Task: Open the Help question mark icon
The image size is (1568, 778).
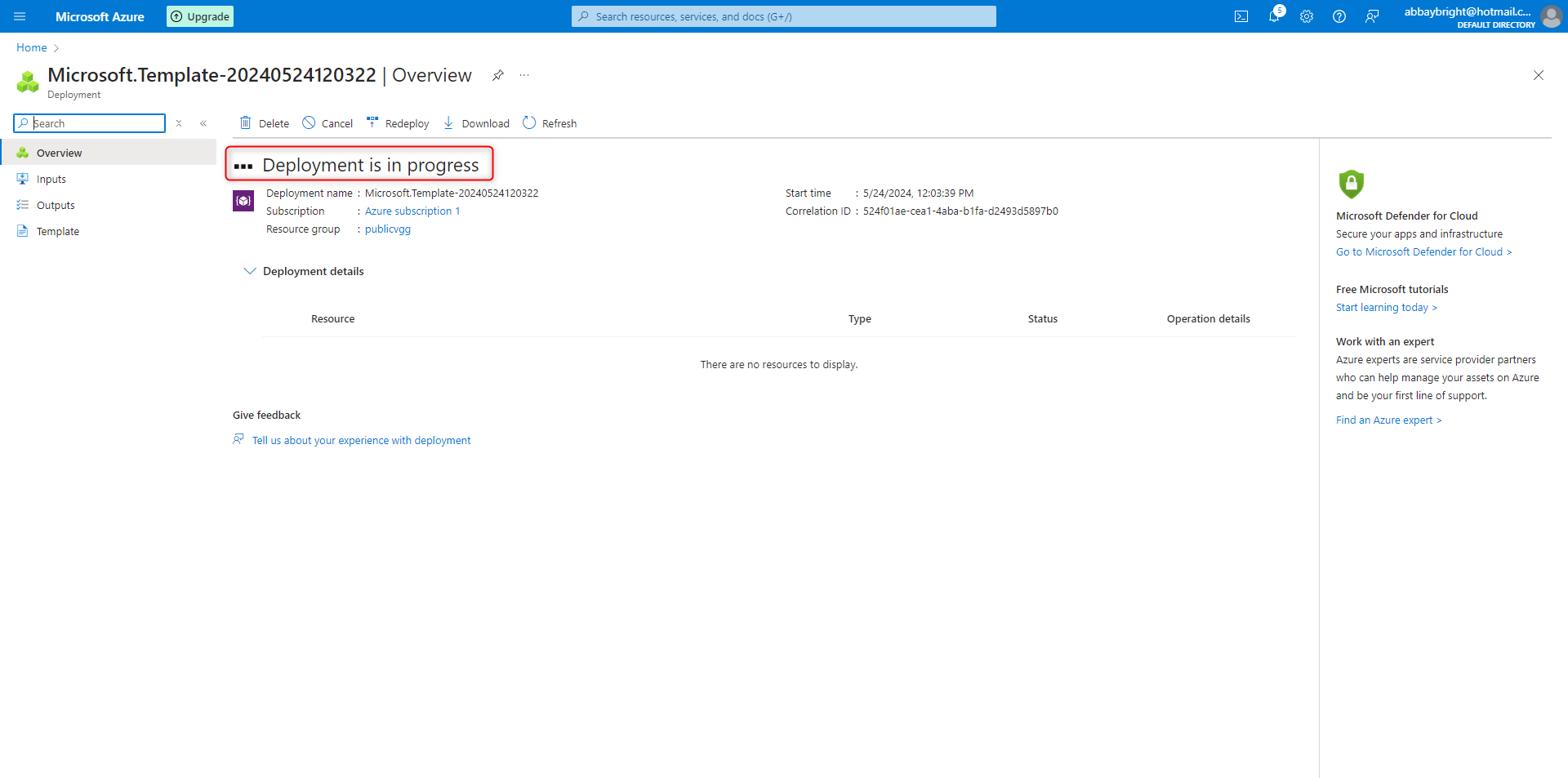Action: pyautogui.click(x=1339, y=16)
